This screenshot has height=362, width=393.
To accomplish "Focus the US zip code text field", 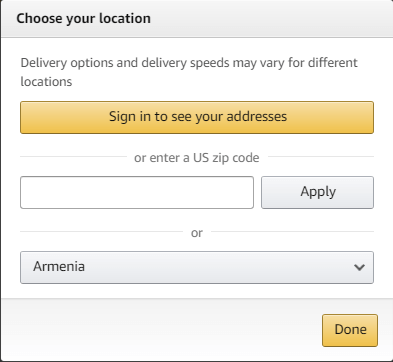I will coord(137,193).
